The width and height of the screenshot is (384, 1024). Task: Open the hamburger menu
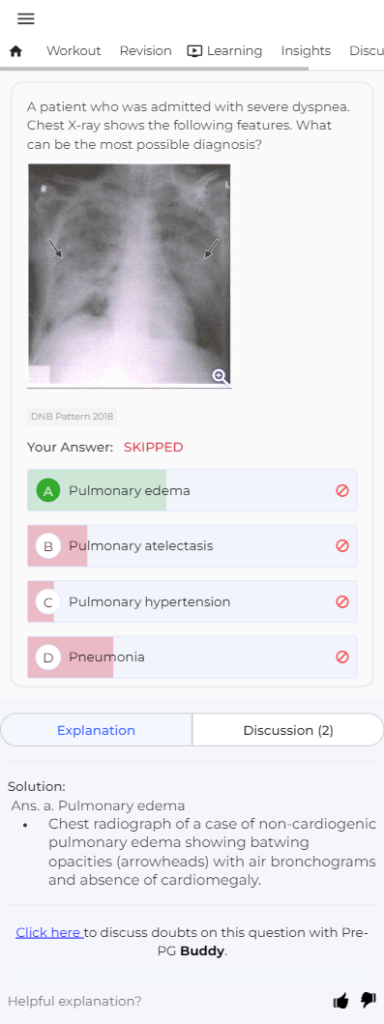[25, 19]
